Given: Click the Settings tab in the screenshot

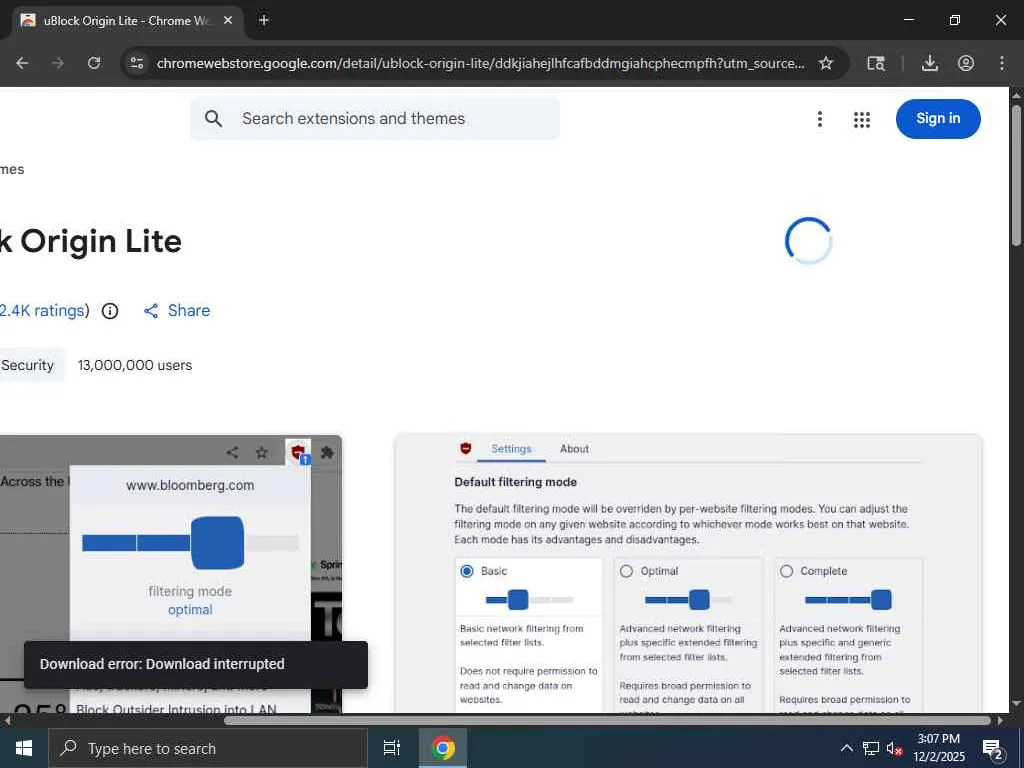Looking at the screenshot, I should [x=511, y=449].
